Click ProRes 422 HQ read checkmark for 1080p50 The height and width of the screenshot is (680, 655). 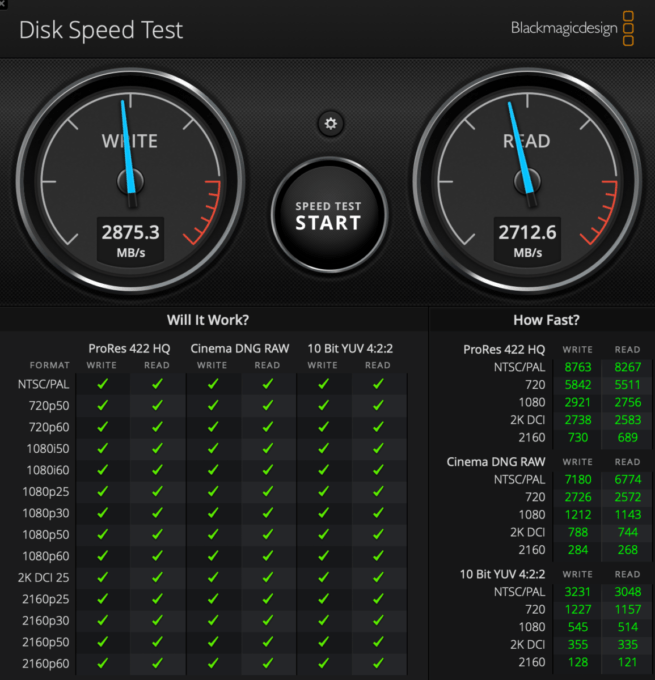(157, 534)
